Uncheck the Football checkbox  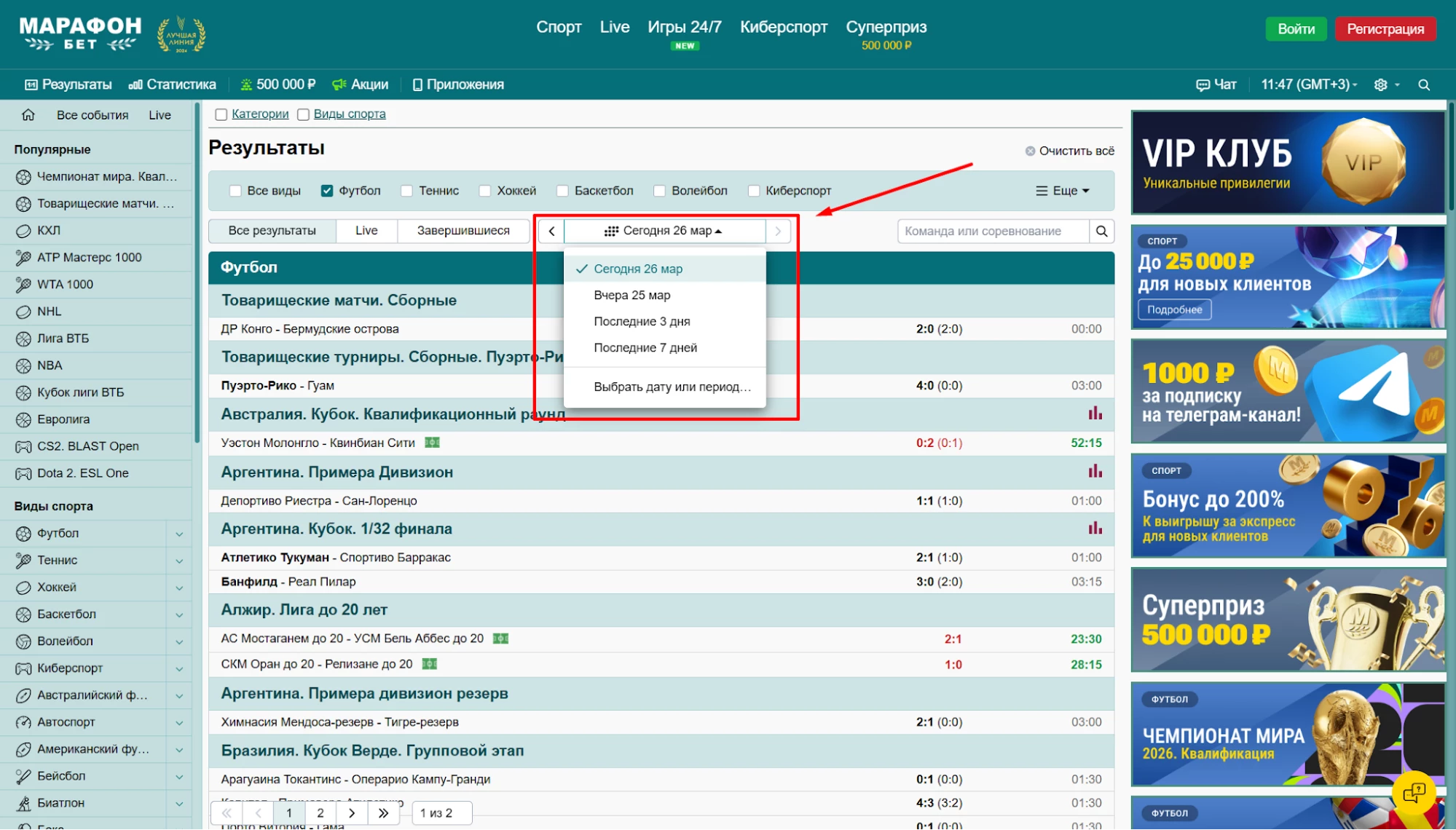coord(327,191)
